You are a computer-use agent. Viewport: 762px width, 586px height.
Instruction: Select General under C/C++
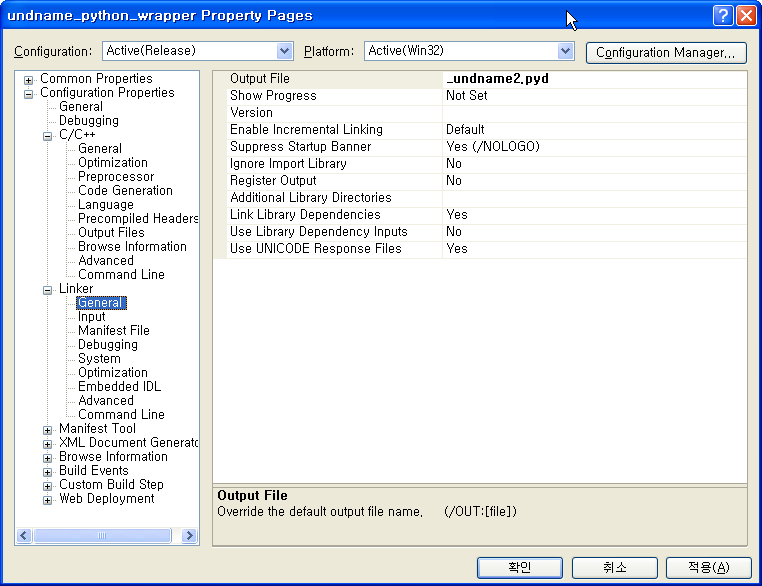click(x=100, y=148)
